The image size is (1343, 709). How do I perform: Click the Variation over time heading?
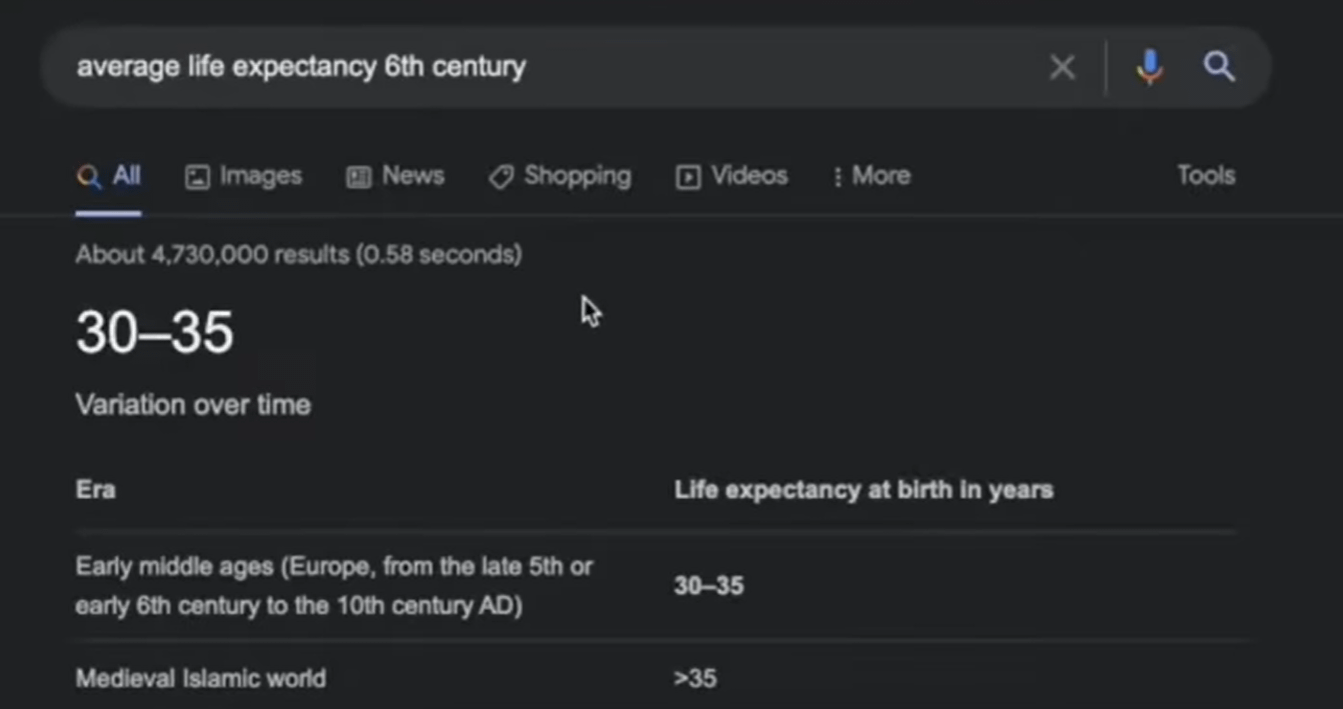[x=193, y=405]
